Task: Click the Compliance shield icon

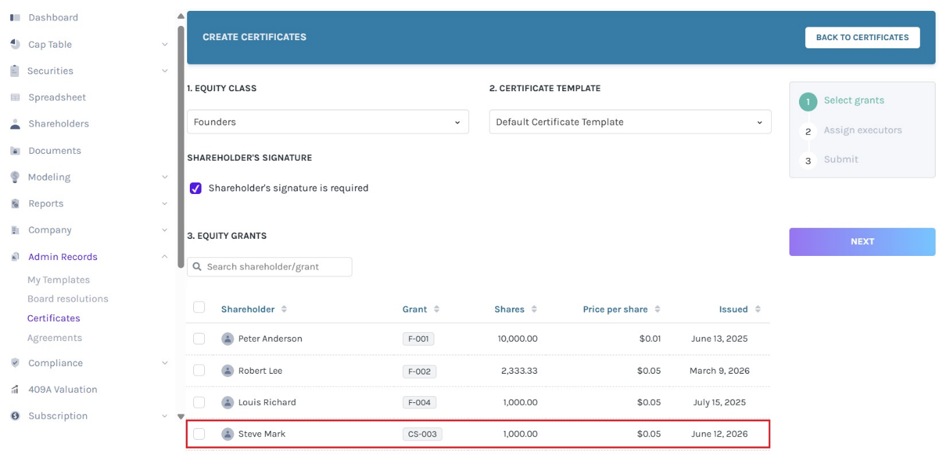Action: pos(16,363)
